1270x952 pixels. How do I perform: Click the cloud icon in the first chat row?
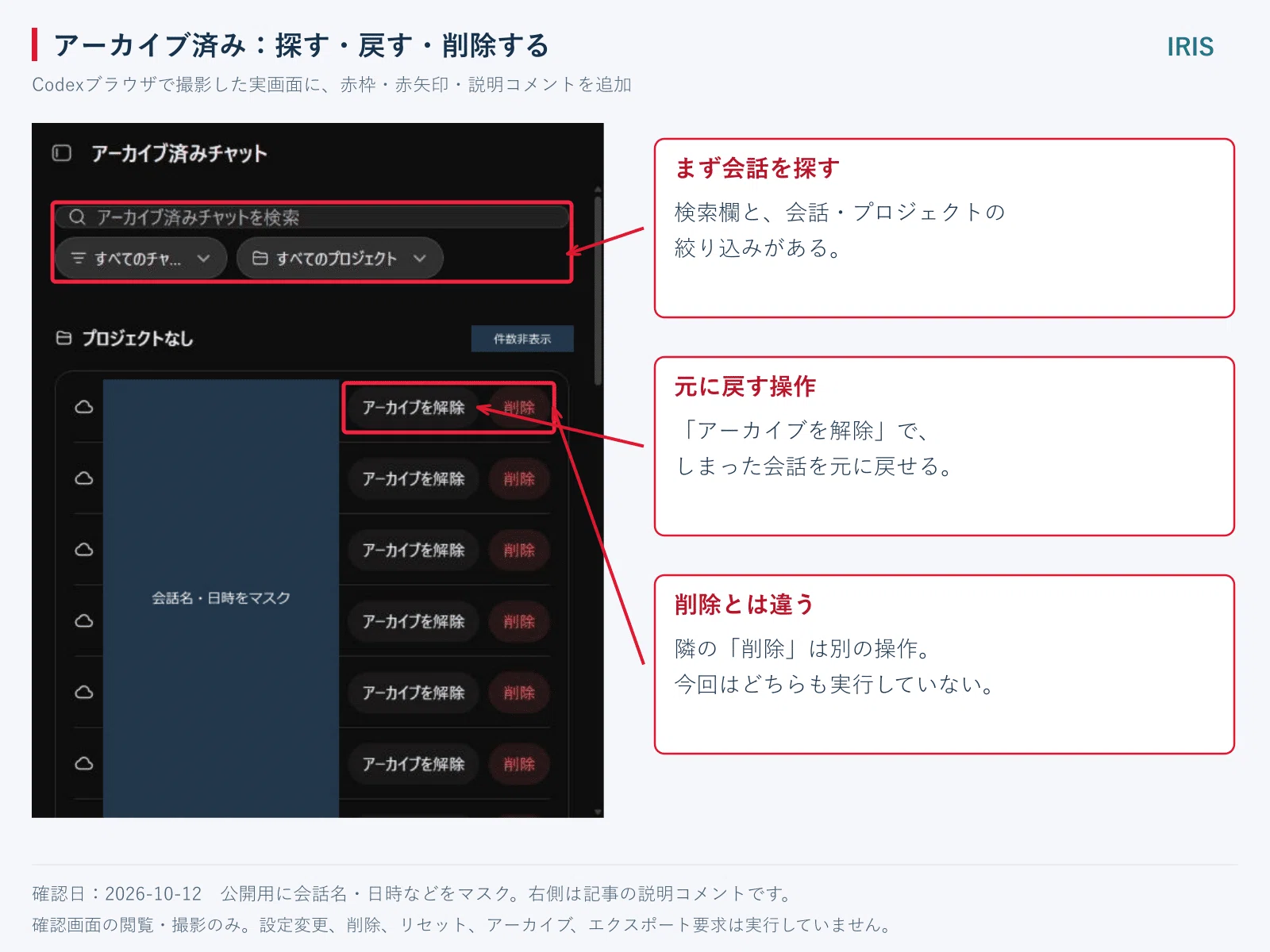coord(84,407)
